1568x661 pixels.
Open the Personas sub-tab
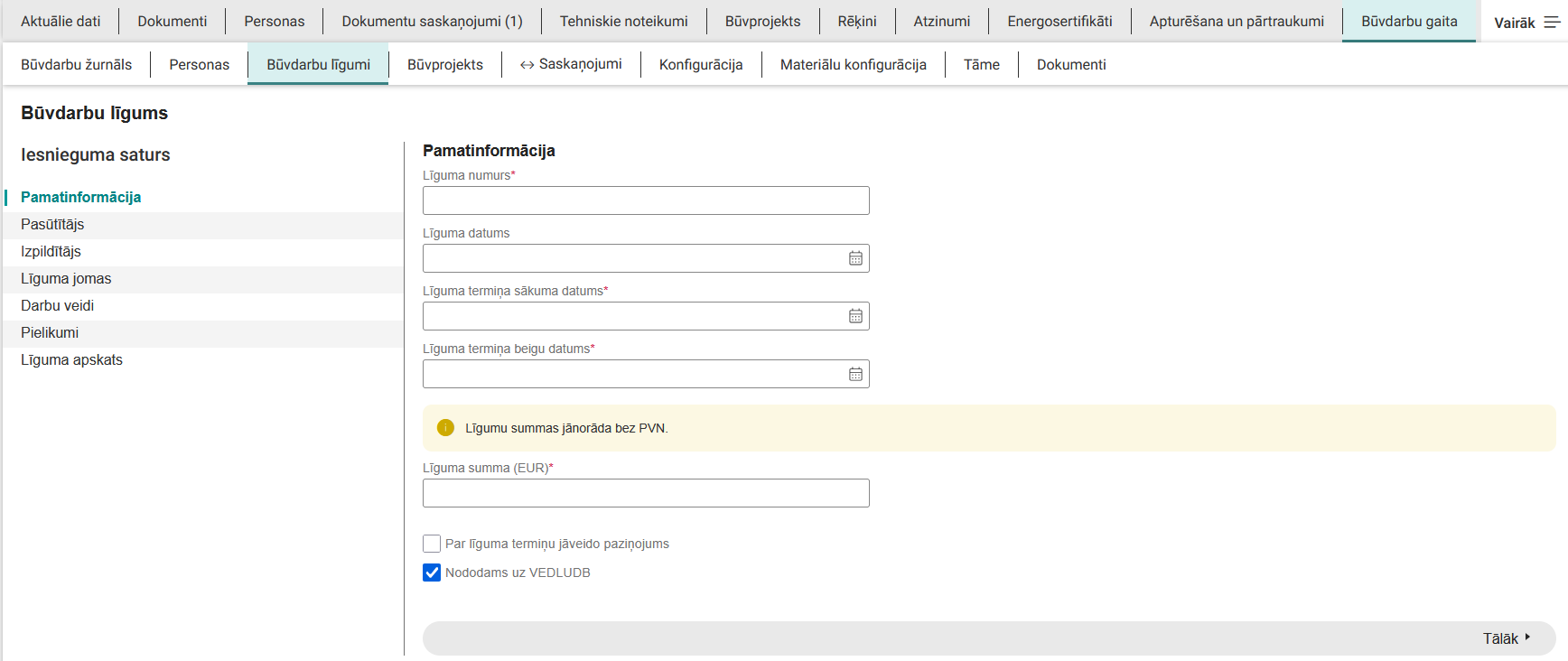pos(199,64)
